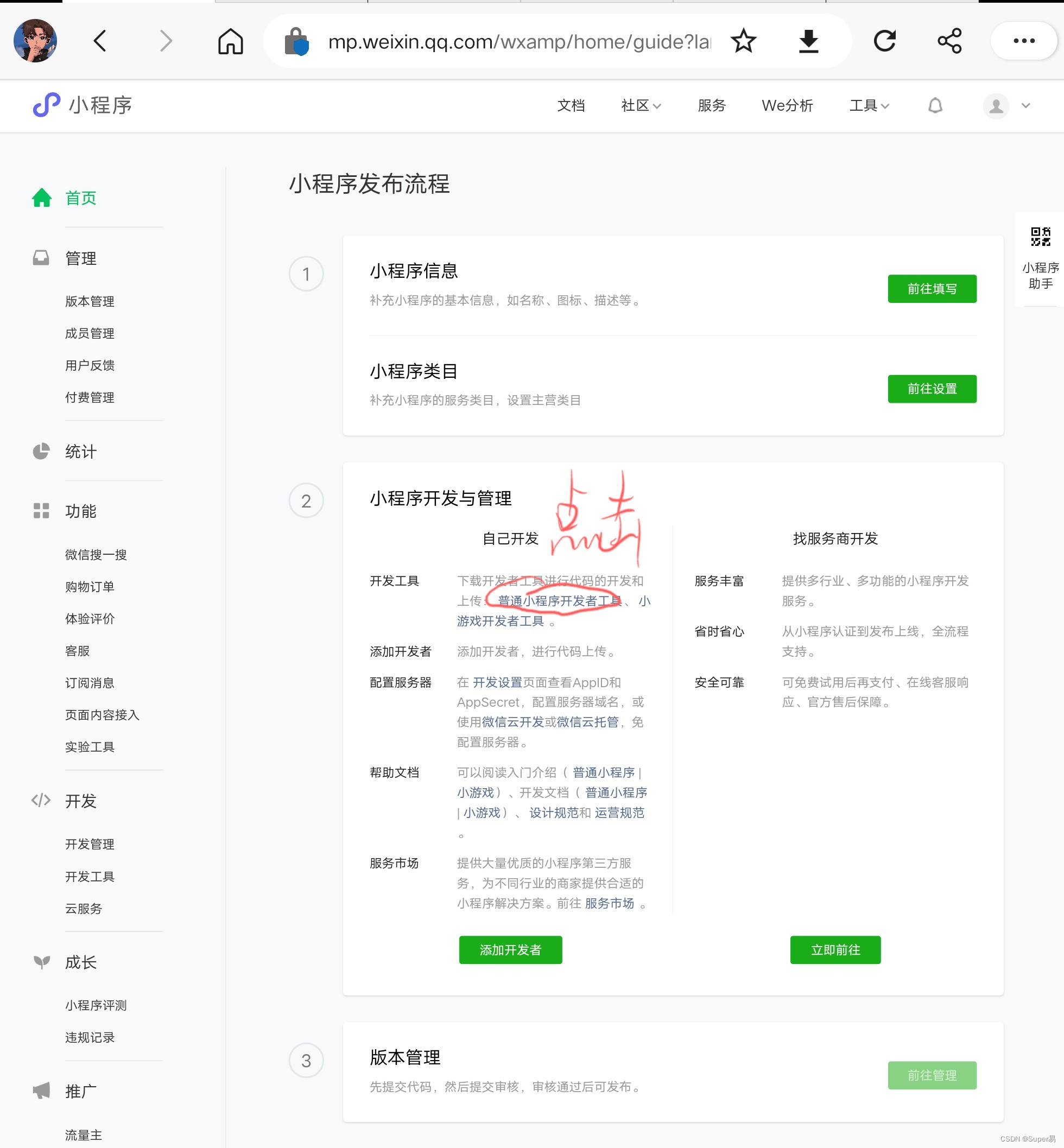Viewport: 1064px width, 1148px height.
Task: Reload the page with refresh icon
Action: (x=884, y=41)
